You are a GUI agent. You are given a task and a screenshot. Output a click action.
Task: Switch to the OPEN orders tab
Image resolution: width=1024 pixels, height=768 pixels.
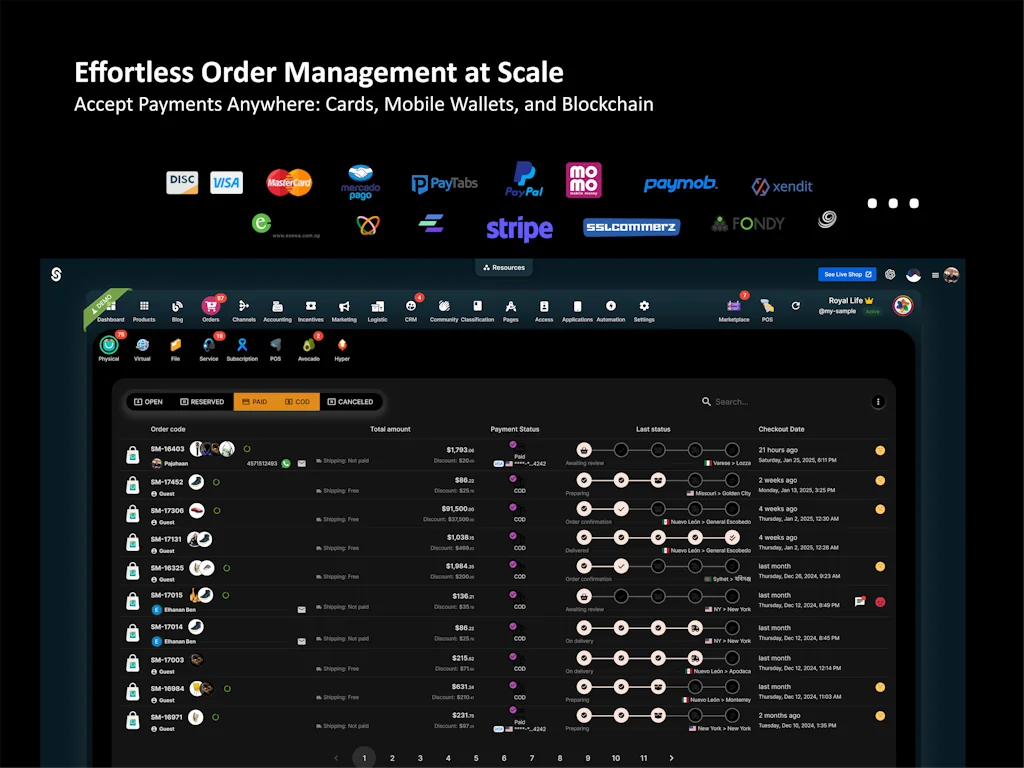(x=149, y=401)
